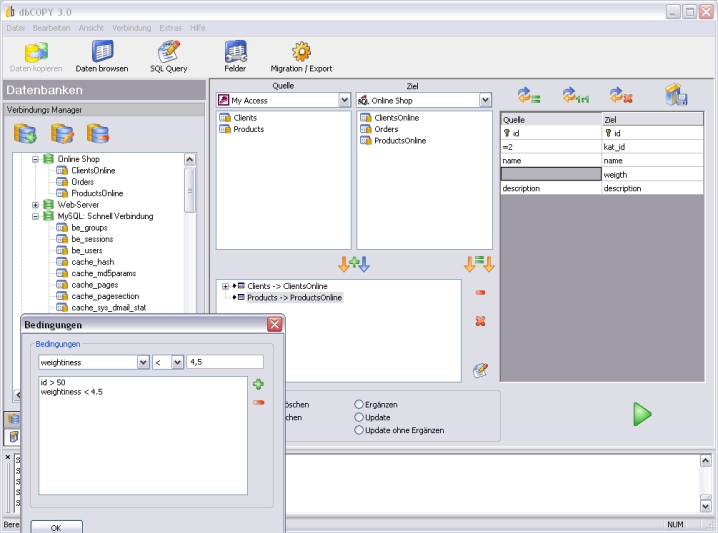The image size is (718, 533).
Task: Open the Quelle My Access dropdown
Action: pos(344,101)
